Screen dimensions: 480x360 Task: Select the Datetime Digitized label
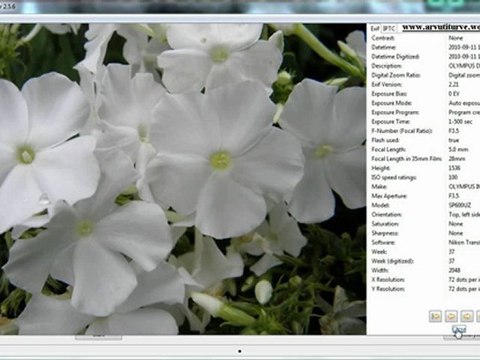pyautogui.click(x=395, y=57)
